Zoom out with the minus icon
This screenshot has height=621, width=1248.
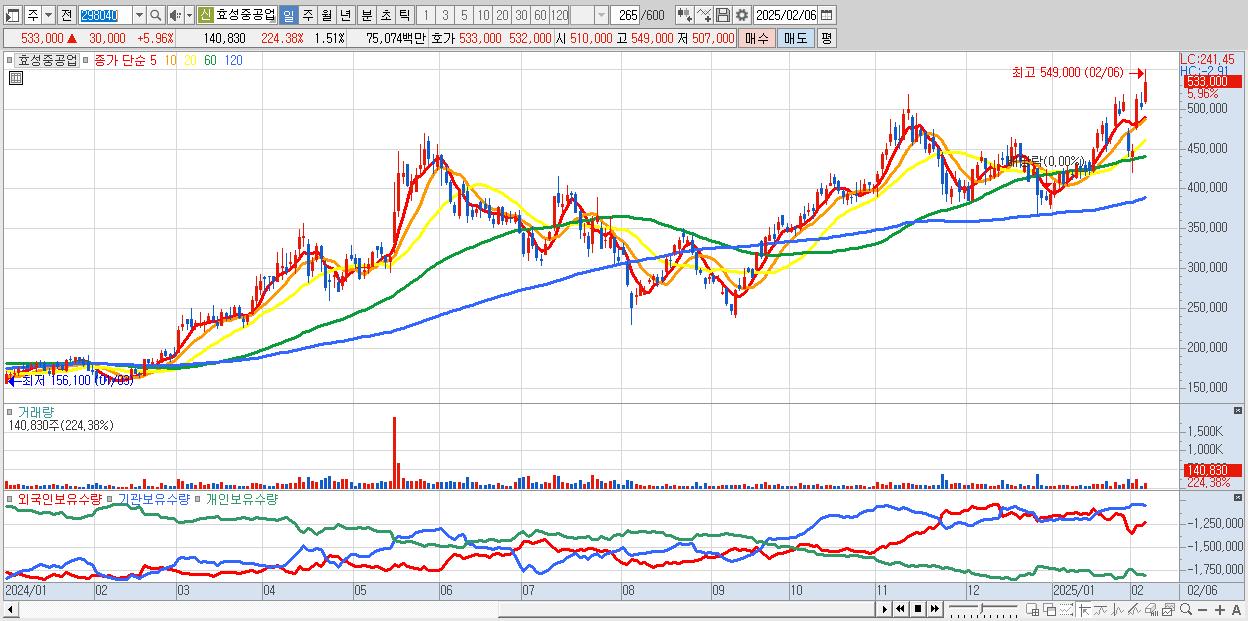point(1202,609)
